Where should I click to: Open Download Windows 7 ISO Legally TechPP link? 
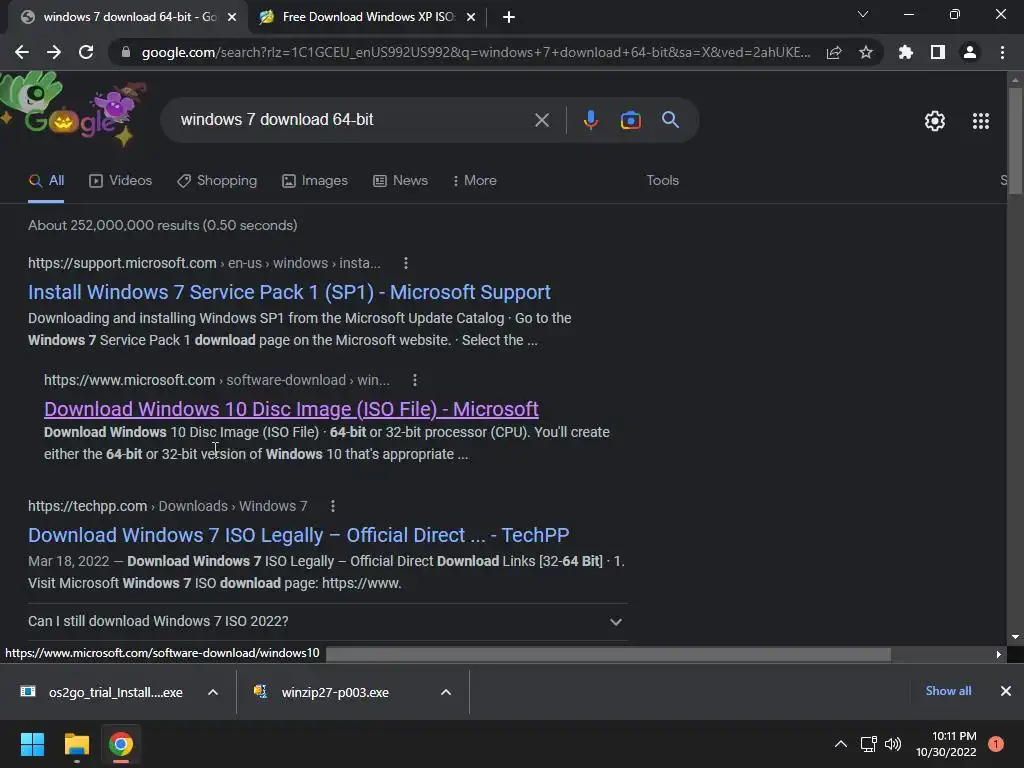(298, 536)
